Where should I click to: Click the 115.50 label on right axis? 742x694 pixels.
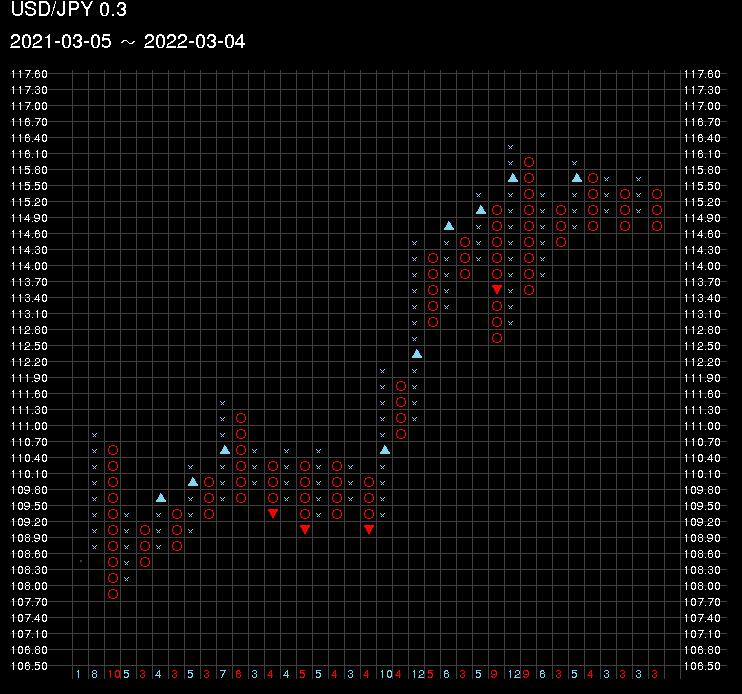(x=700, y=186)
